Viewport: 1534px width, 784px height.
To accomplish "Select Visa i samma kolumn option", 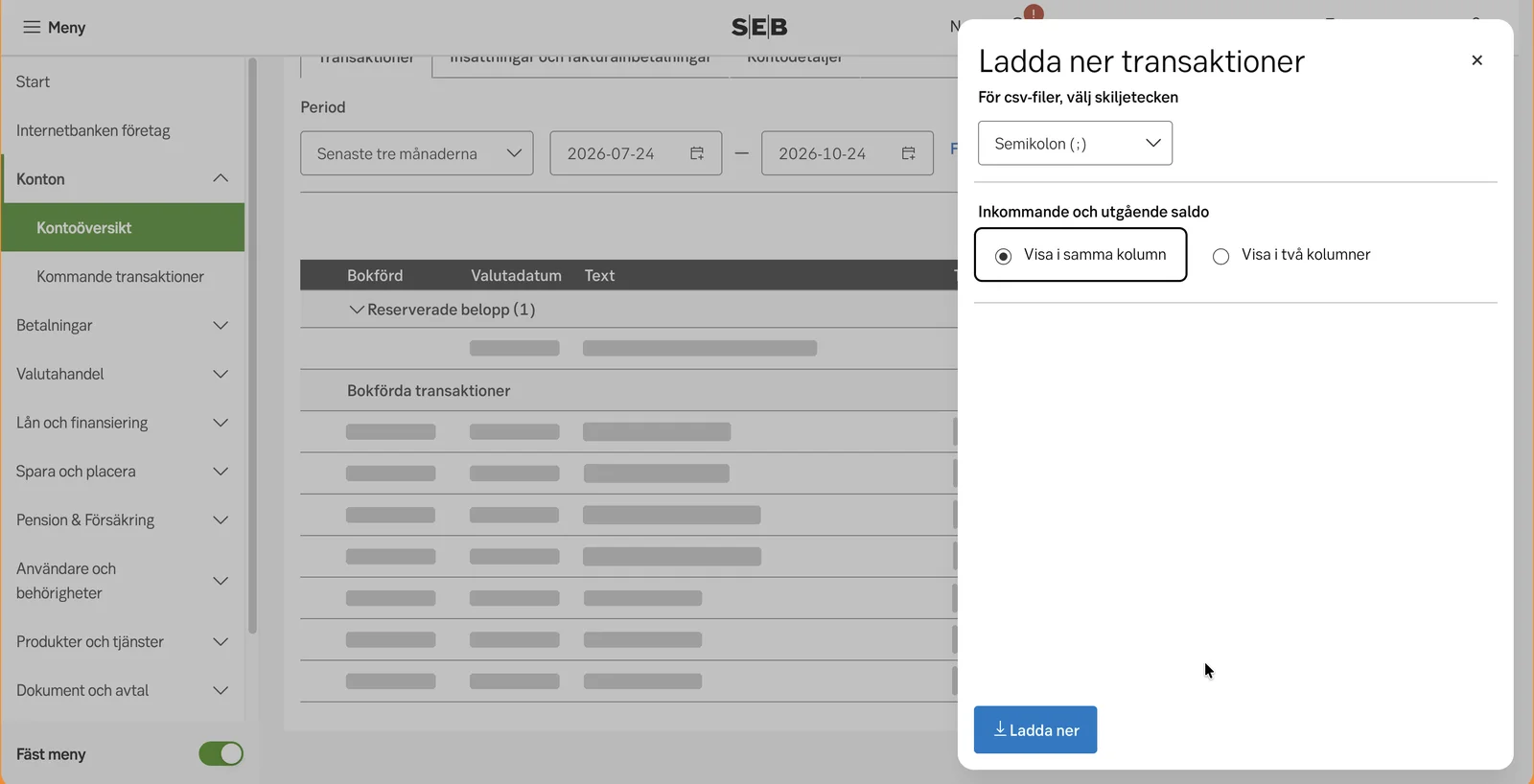I will tap(1081, 254).
